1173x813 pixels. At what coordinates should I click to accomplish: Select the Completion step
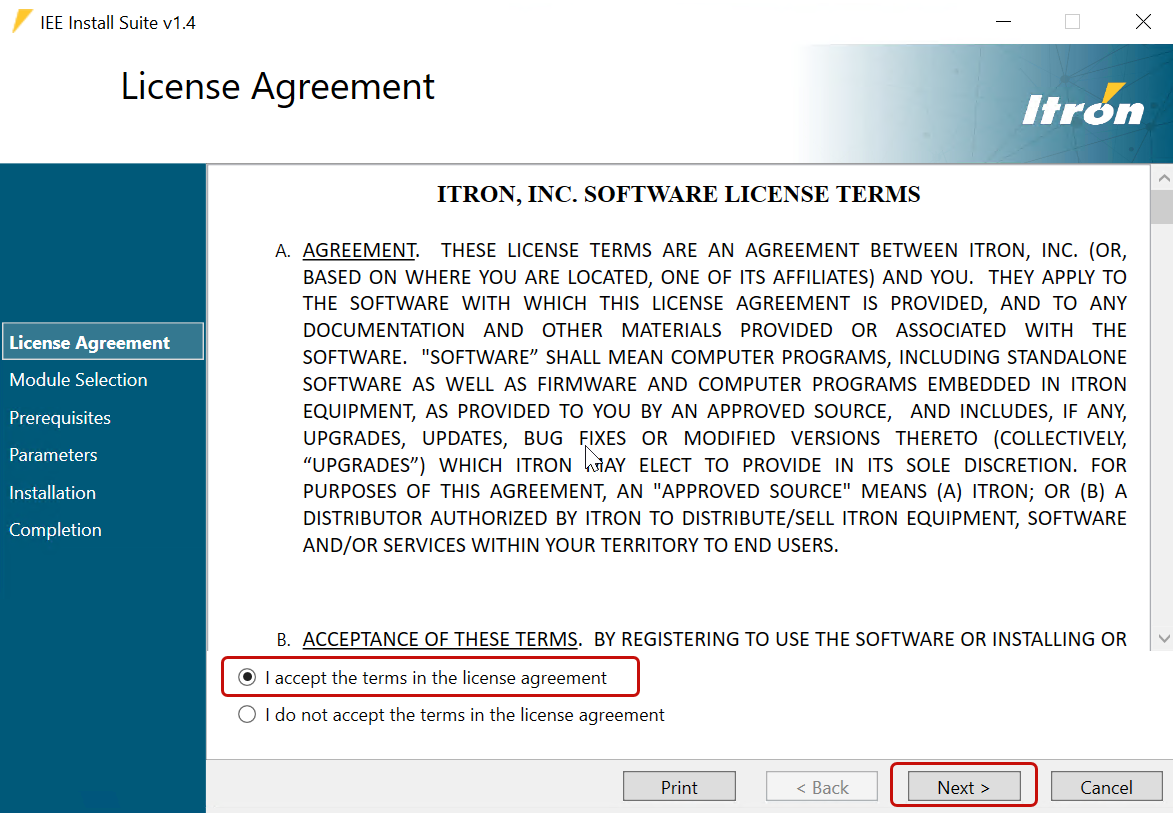pos(55,529)
